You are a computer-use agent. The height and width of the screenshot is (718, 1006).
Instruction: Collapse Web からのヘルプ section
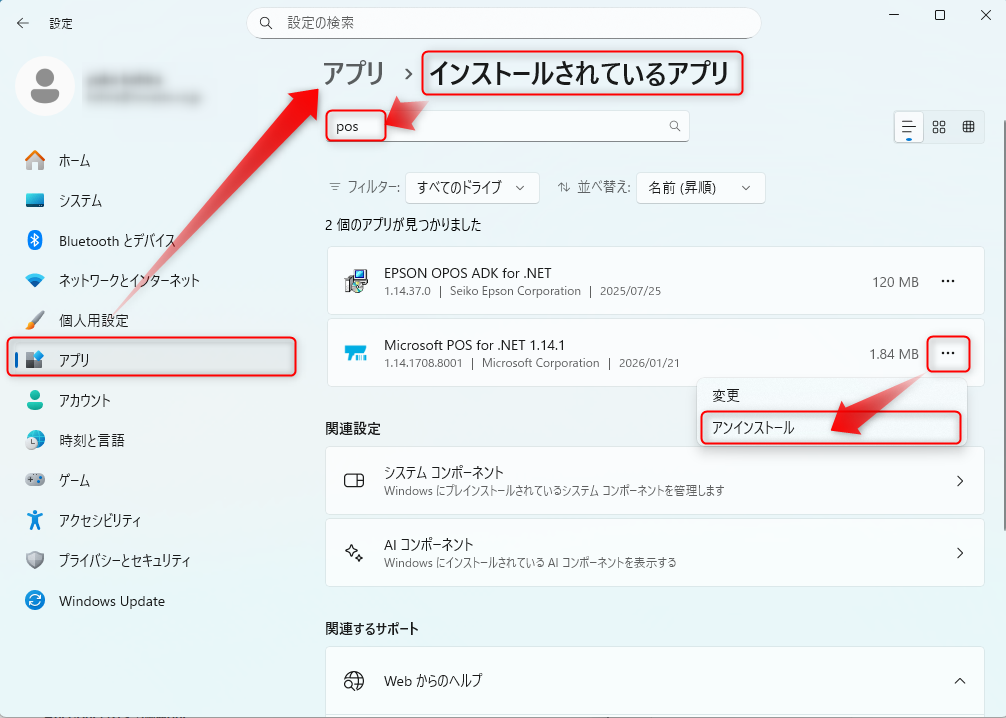tap(960, 681)
